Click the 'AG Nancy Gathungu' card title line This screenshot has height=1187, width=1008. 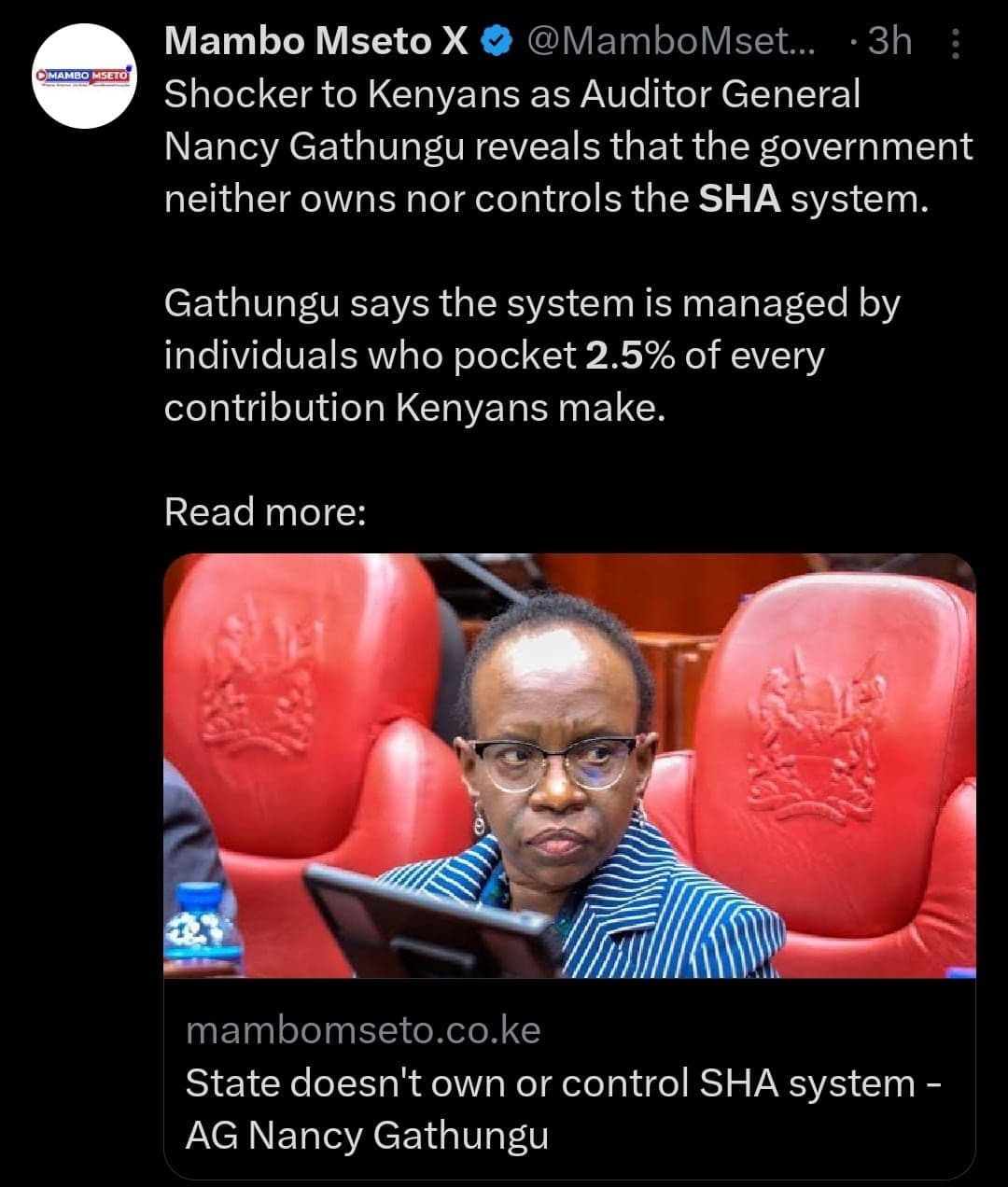point(367,1135)
